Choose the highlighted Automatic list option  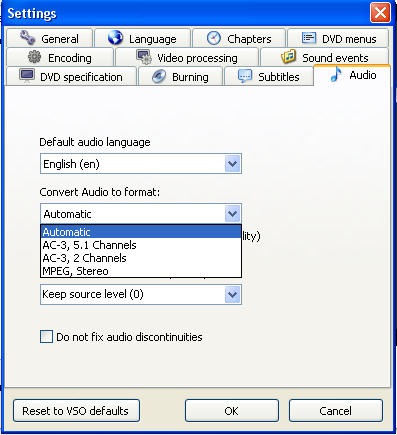coord(141,232)
